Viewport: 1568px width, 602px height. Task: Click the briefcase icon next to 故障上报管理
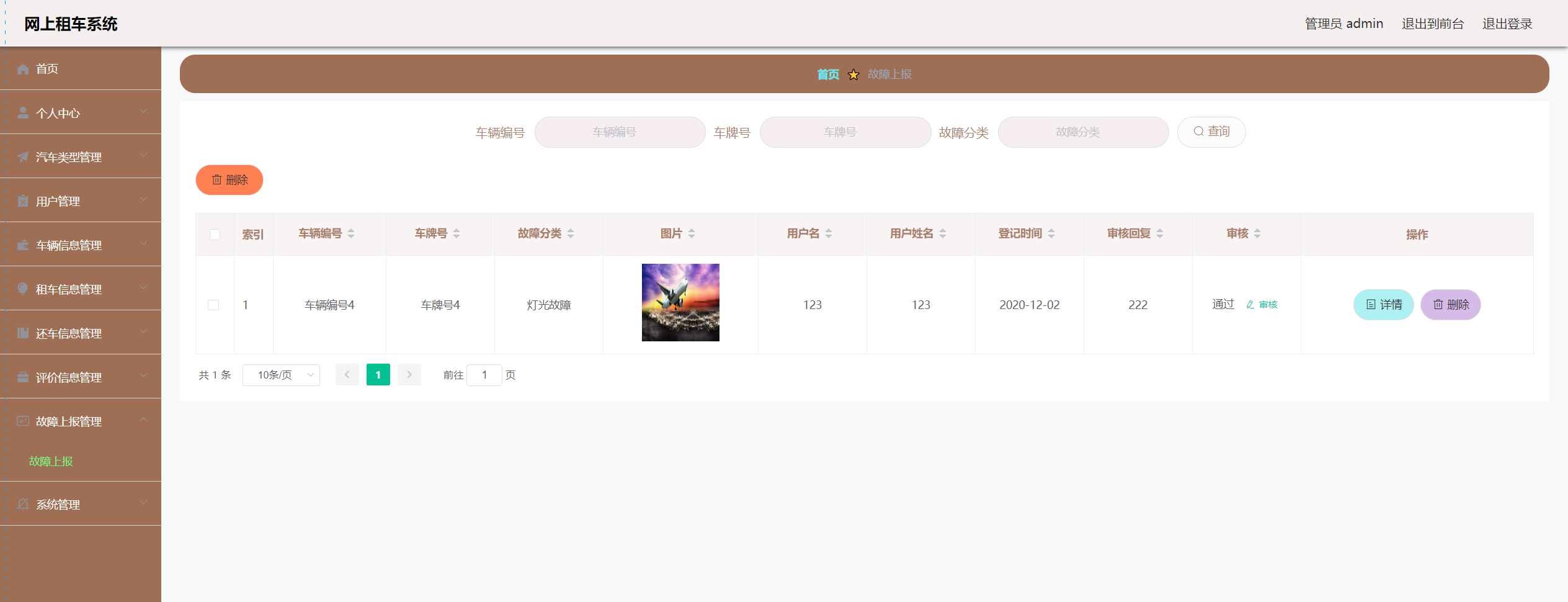pyautogui.click(x=22, y=421)
